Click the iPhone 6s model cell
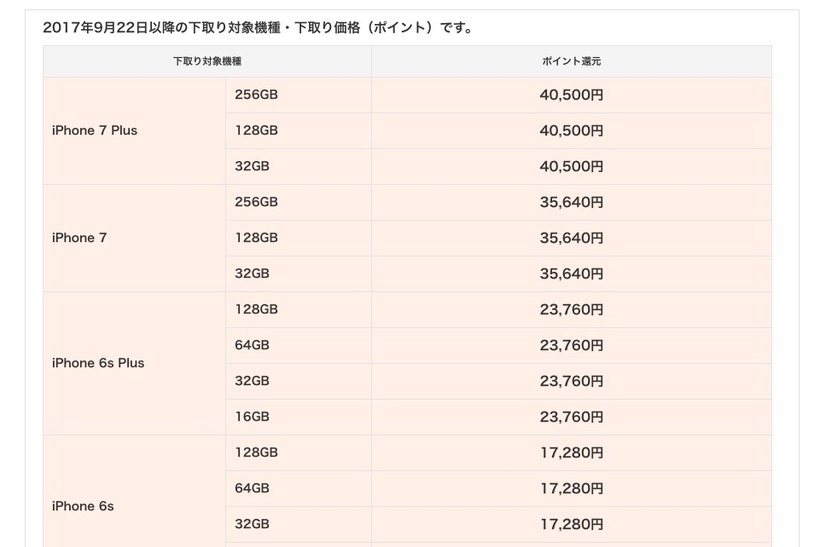The width and height of the screenshot is (826, 547). click(x=134, y=491)
